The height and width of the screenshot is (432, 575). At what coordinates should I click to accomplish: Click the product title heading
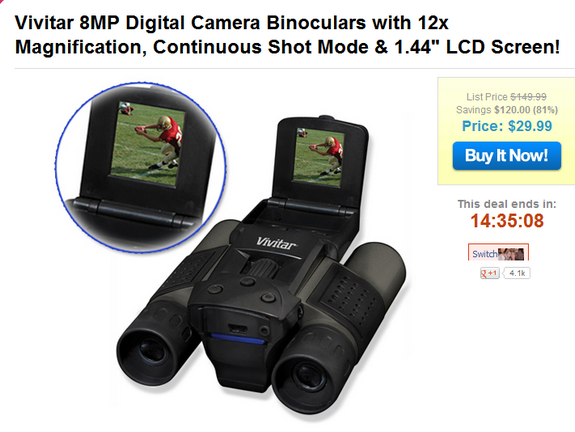pos(287,35)
